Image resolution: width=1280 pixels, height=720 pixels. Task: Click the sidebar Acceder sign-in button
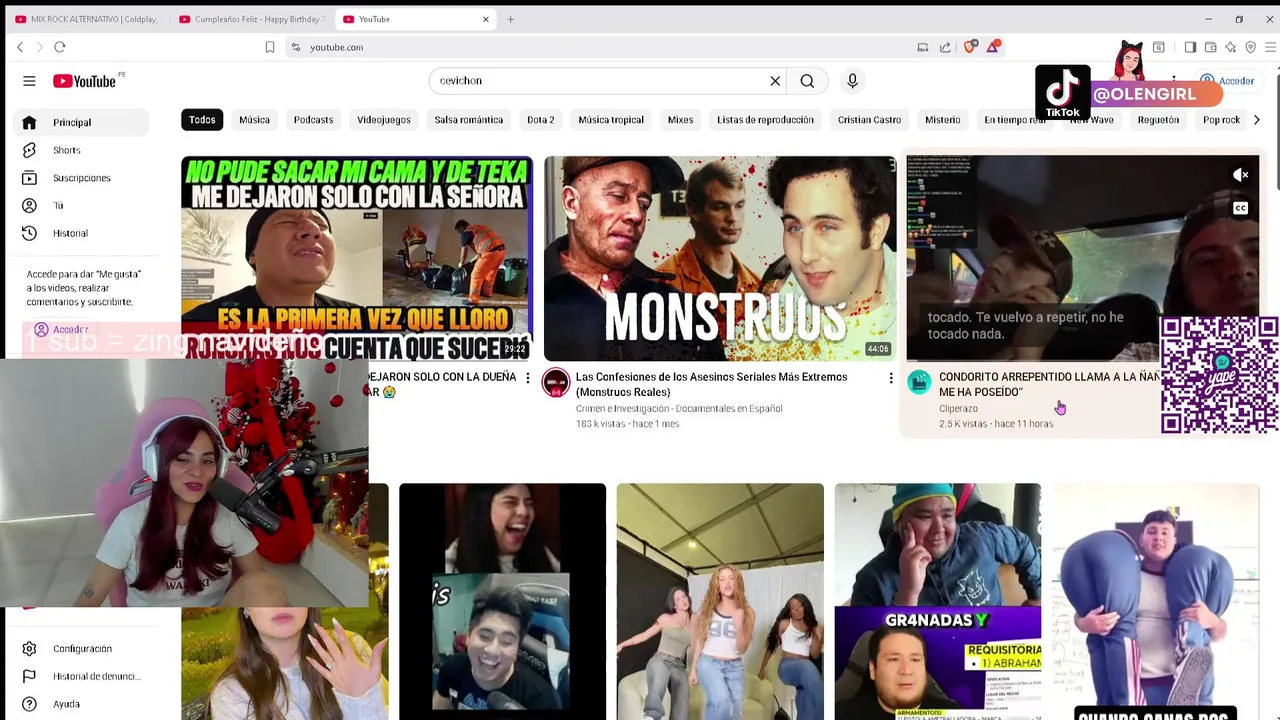pyautogui.click(x=62, y=329)
